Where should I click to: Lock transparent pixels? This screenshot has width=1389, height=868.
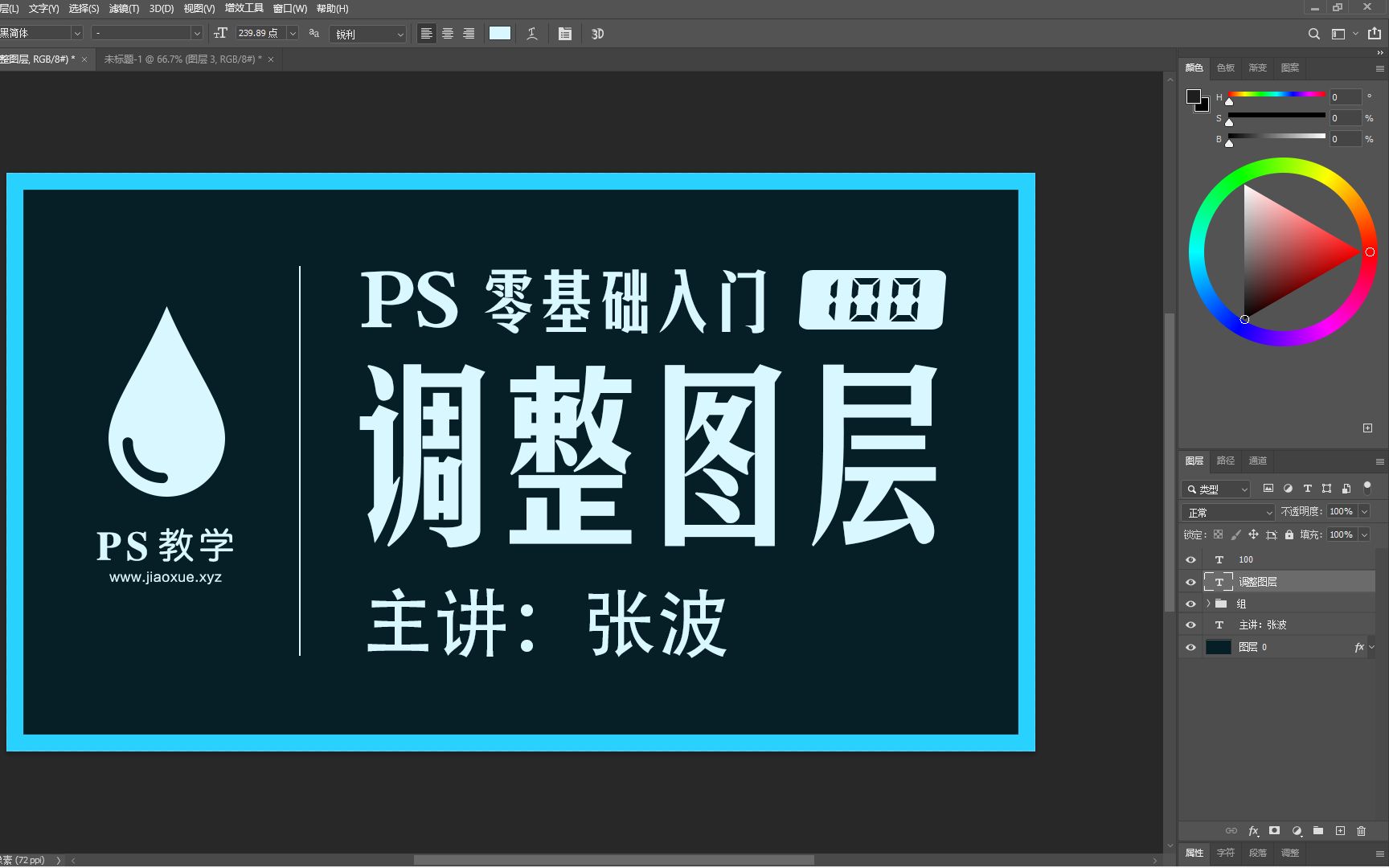pos(1218,534)
